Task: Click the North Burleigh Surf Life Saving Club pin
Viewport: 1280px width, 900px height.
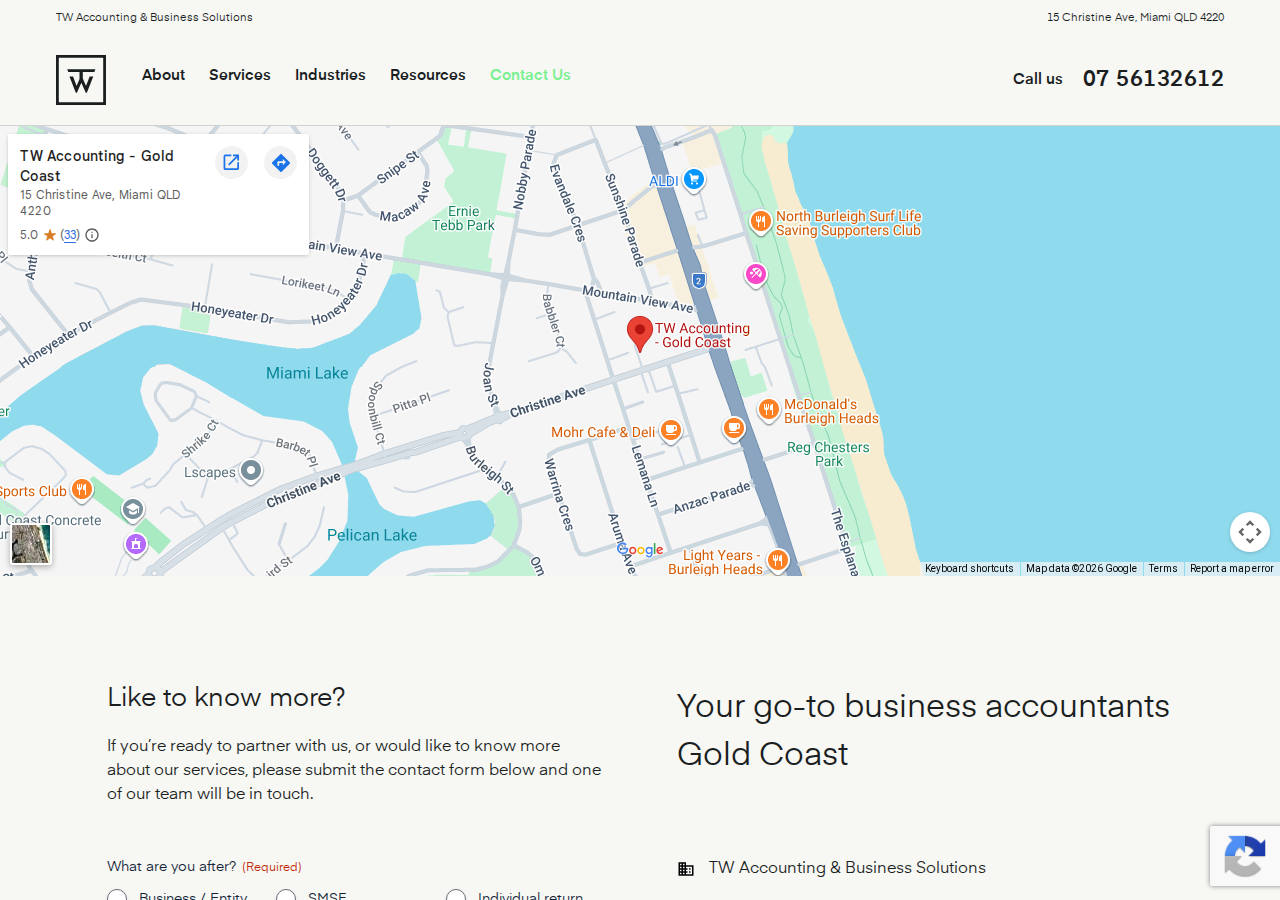Action: tap(760, 222)
